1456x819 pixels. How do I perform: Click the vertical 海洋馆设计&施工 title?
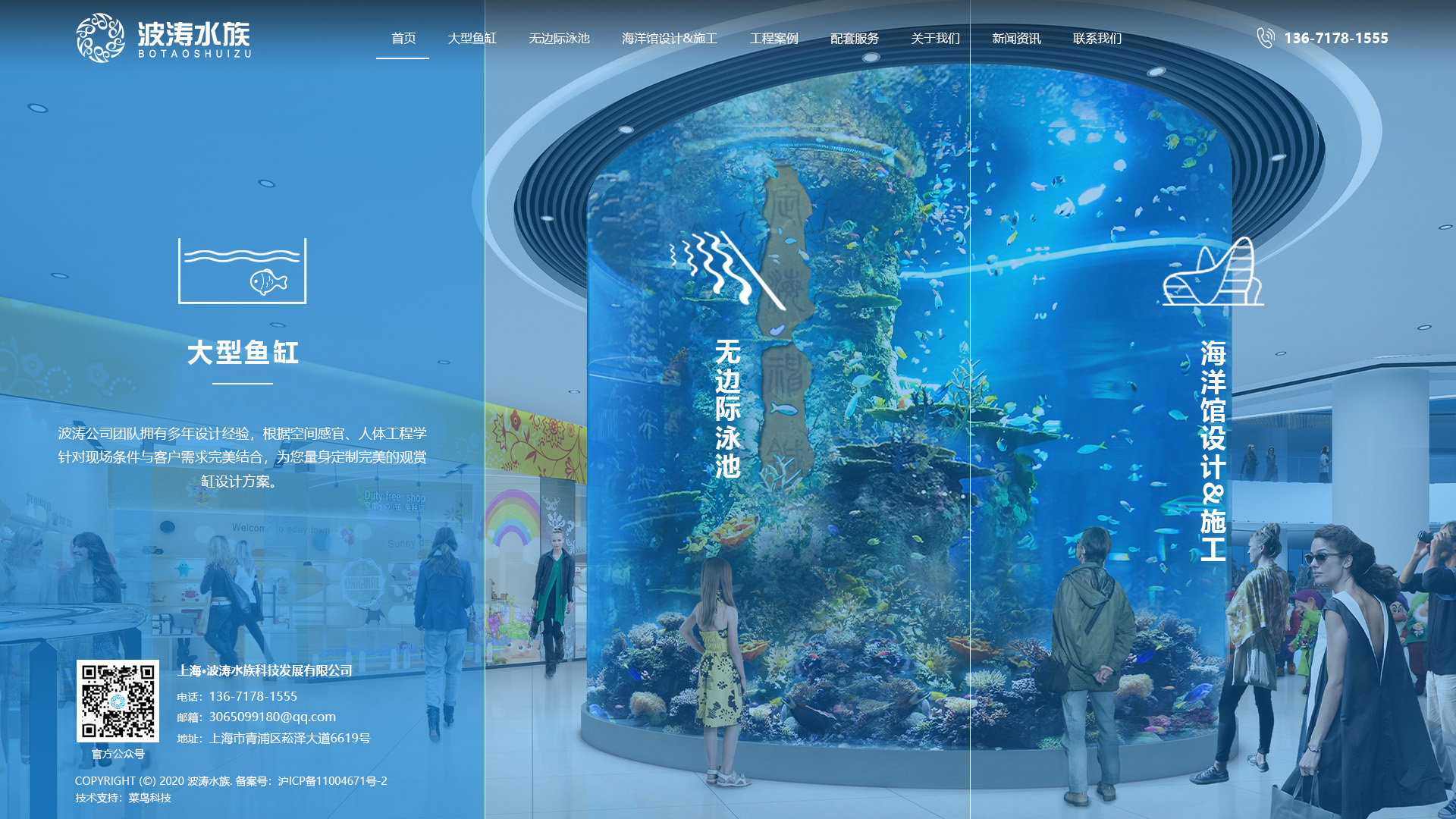[x=1213, y=450]
